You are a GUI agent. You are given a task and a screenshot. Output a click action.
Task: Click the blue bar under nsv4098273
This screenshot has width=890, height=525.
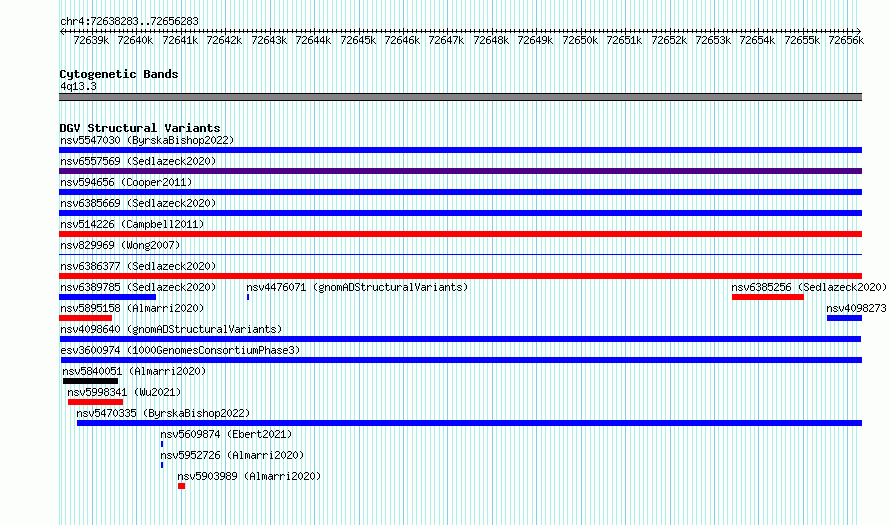[845, 318]
